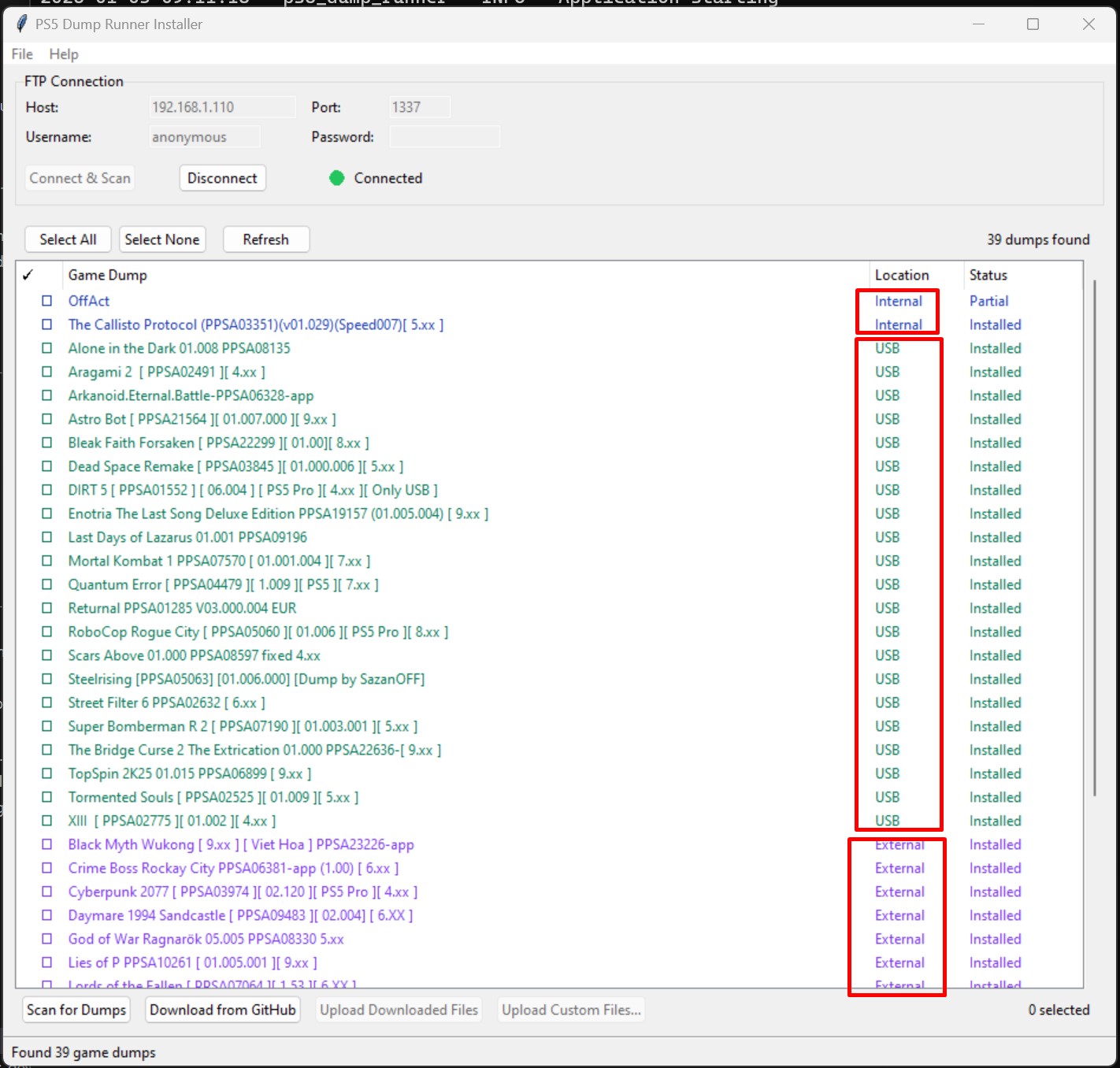Open the Help menu

click(x=64, y=54)
